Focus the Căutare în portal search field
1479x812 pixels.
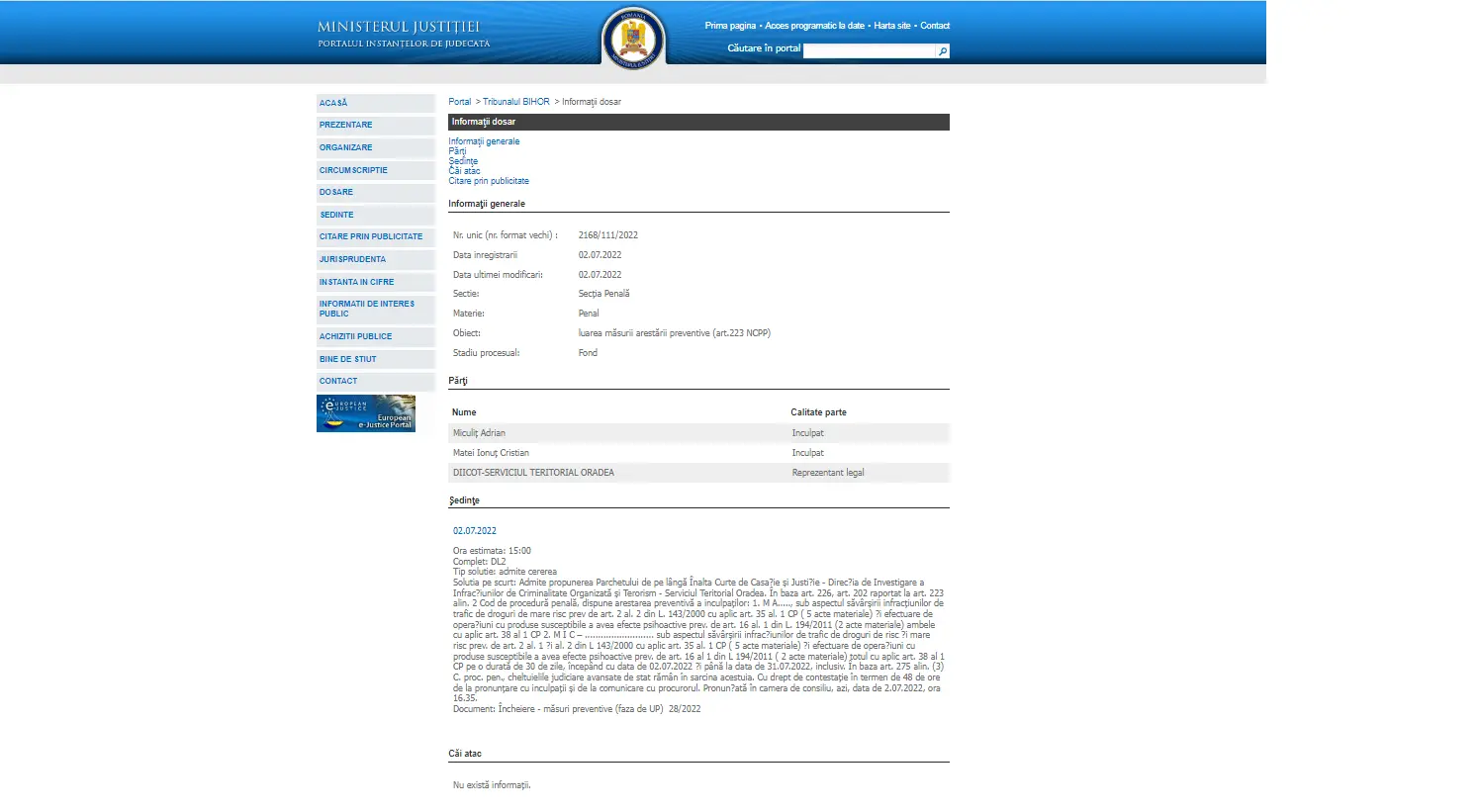click(870, 51)
